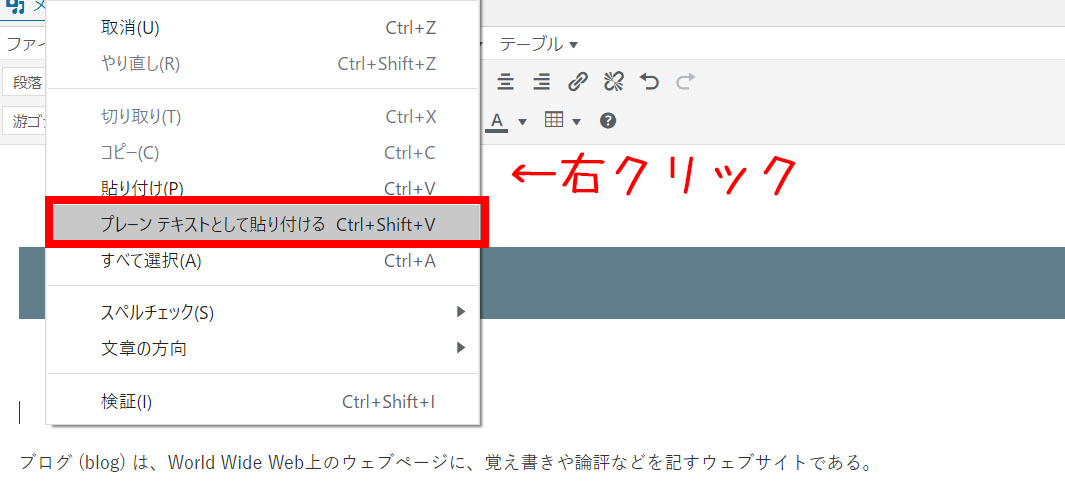Expand the text color dropdown arrow
Image resolution: width=1065 pixels, height=501 pixels.
(x=522, y=122)
